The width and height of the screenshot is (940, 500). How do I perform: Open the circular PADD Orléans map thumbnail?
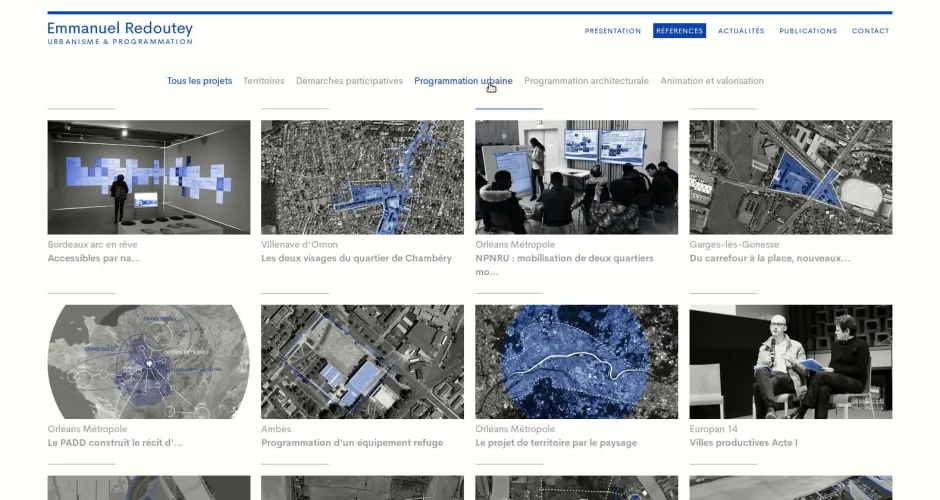pyautogui.click(x=149, y=361)
